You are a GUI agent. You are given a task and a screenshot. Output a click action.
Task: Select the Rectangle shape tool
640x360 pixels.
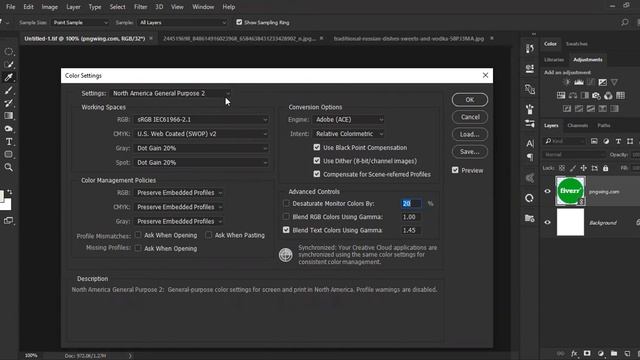(x=9, y=154)
